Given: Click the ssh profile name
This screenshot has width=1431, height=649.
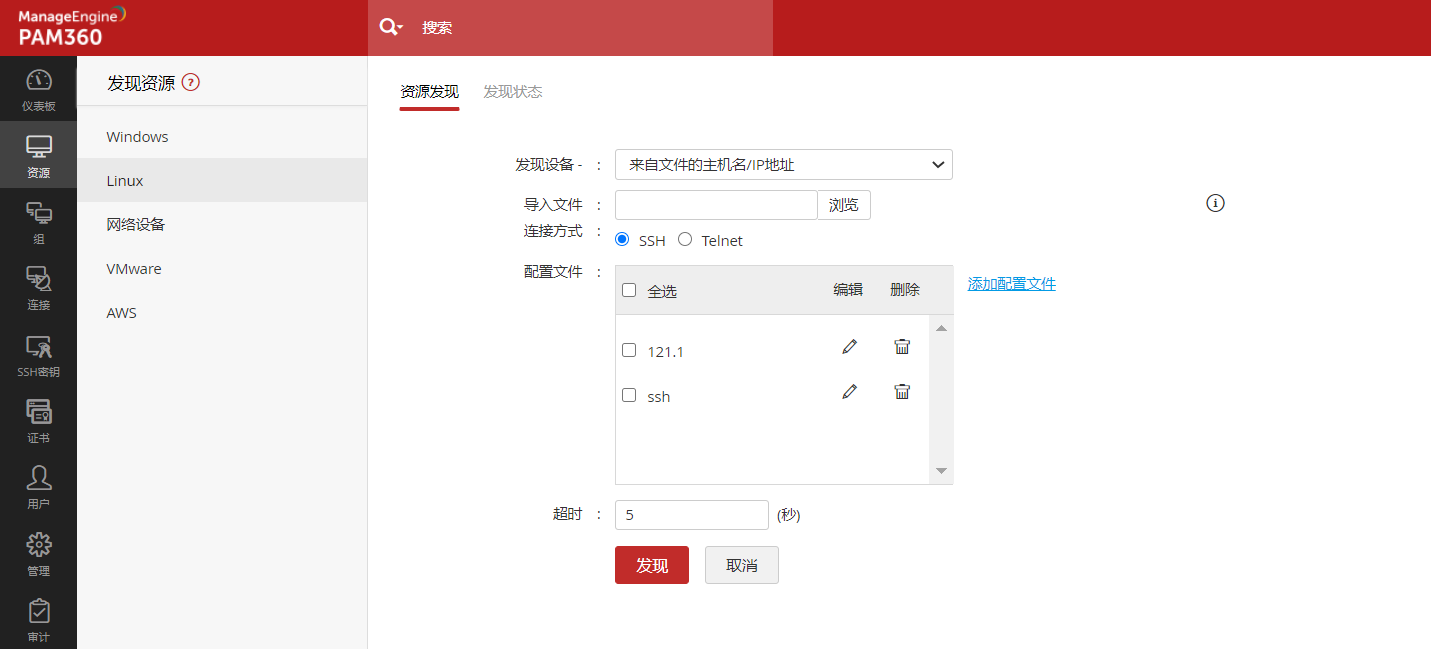Looking at the screenshot, I should (659, 397).
